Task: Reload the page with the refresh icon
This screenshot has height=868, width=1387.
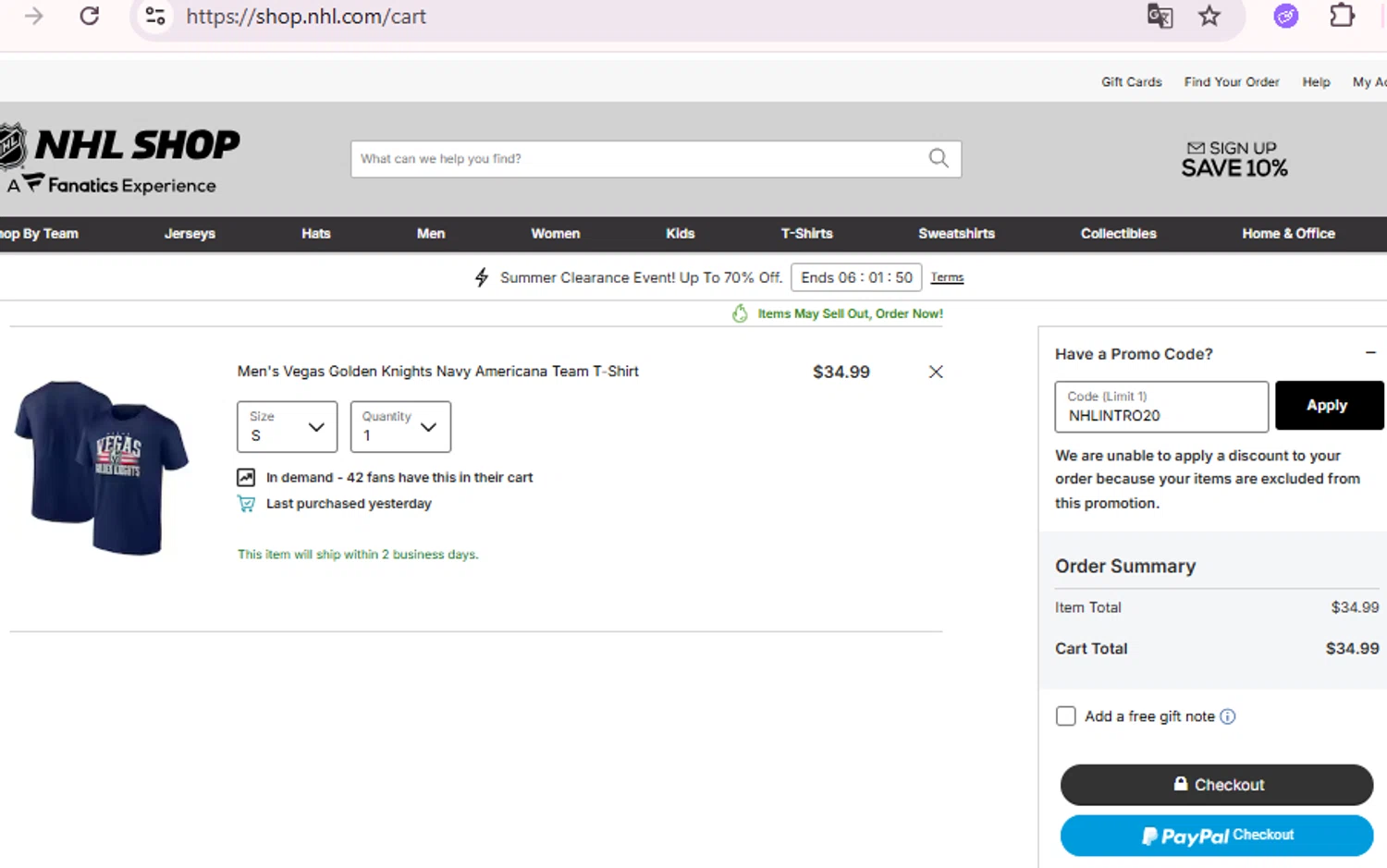Action: (89, 16)
